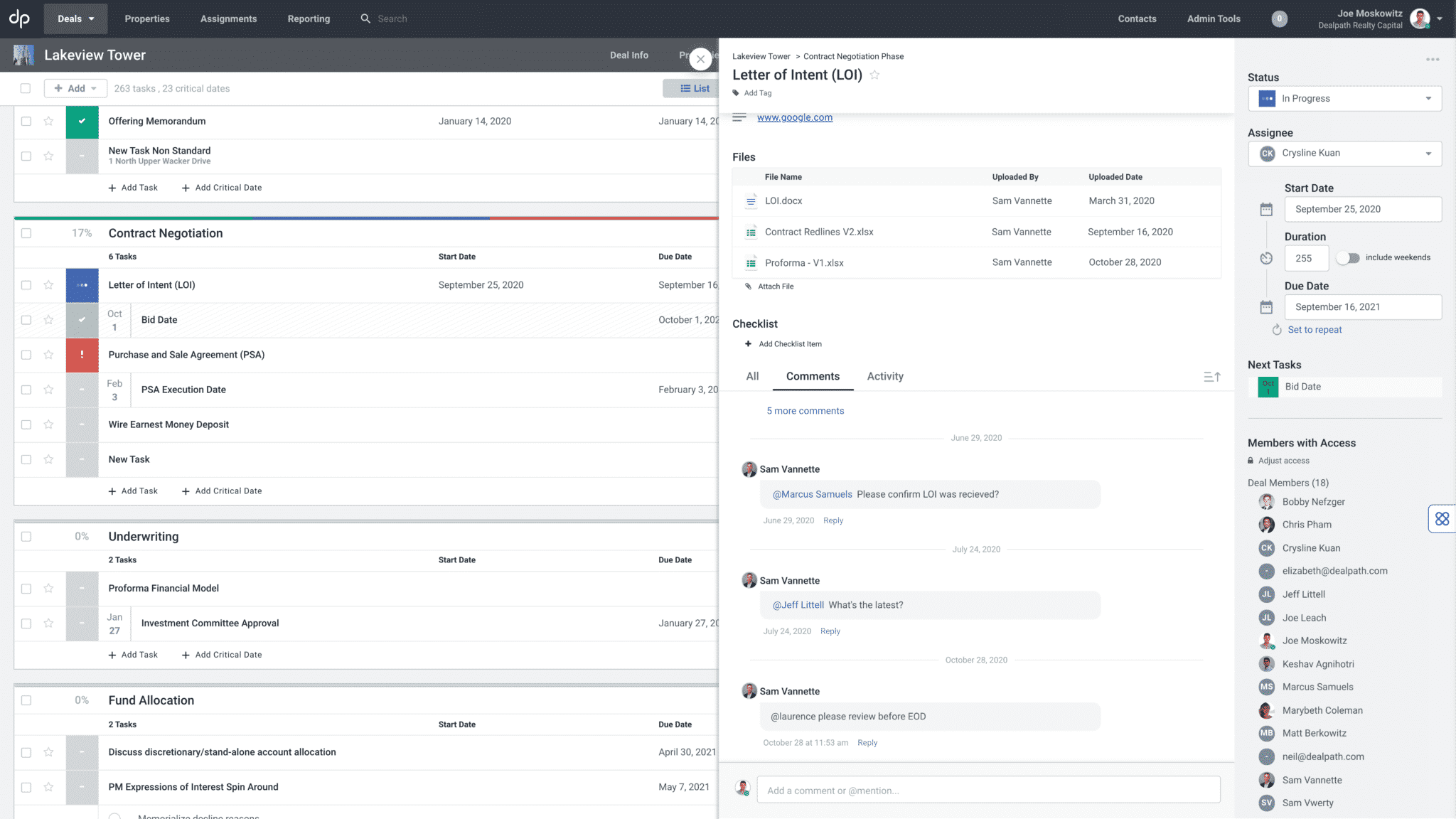The width and height of the screenshot is (1456, 819).
Task: Expand the Deals menu in the navigation bar
Action: point(75,18)
